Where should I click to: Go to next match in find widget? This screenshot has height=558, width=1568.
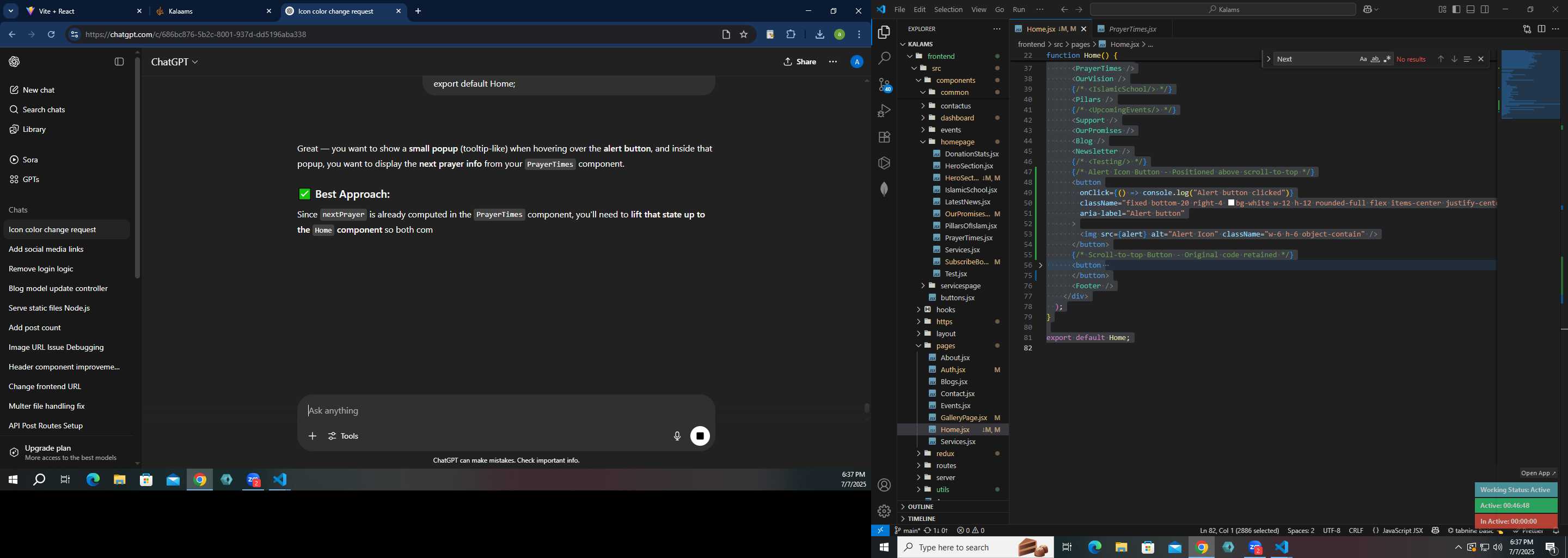[1454, 59]
